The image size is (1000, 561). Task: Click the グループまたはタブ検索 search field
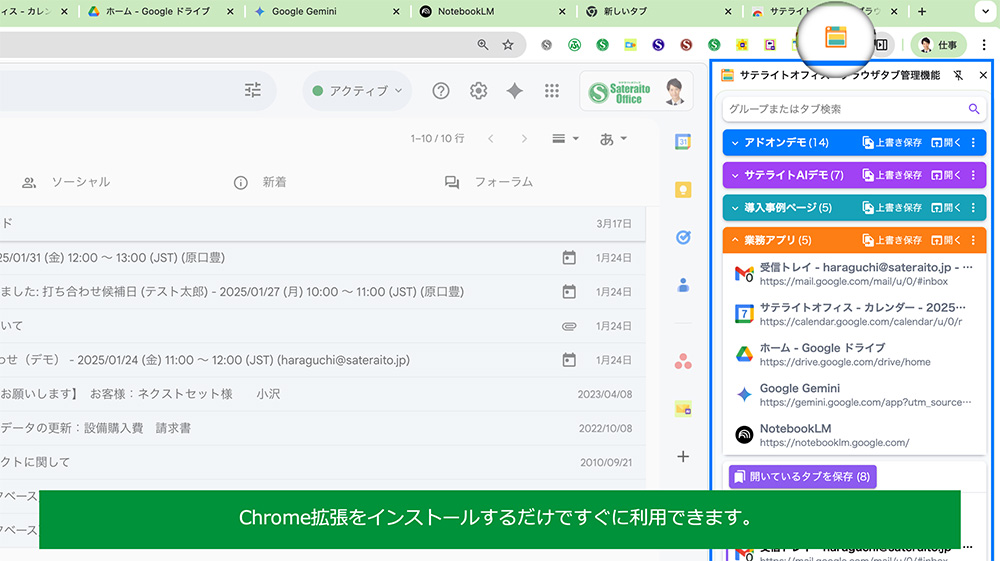pos(854,109)
